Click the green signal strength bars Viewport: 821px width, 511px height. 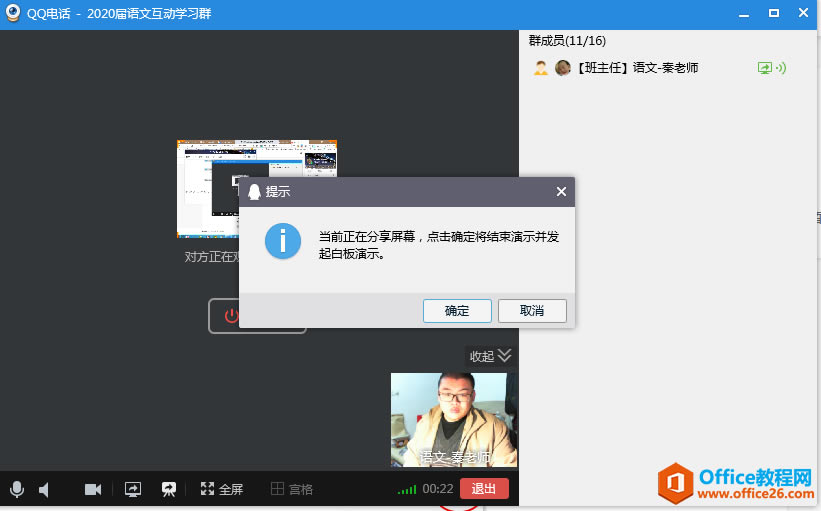tap(407, 490)
